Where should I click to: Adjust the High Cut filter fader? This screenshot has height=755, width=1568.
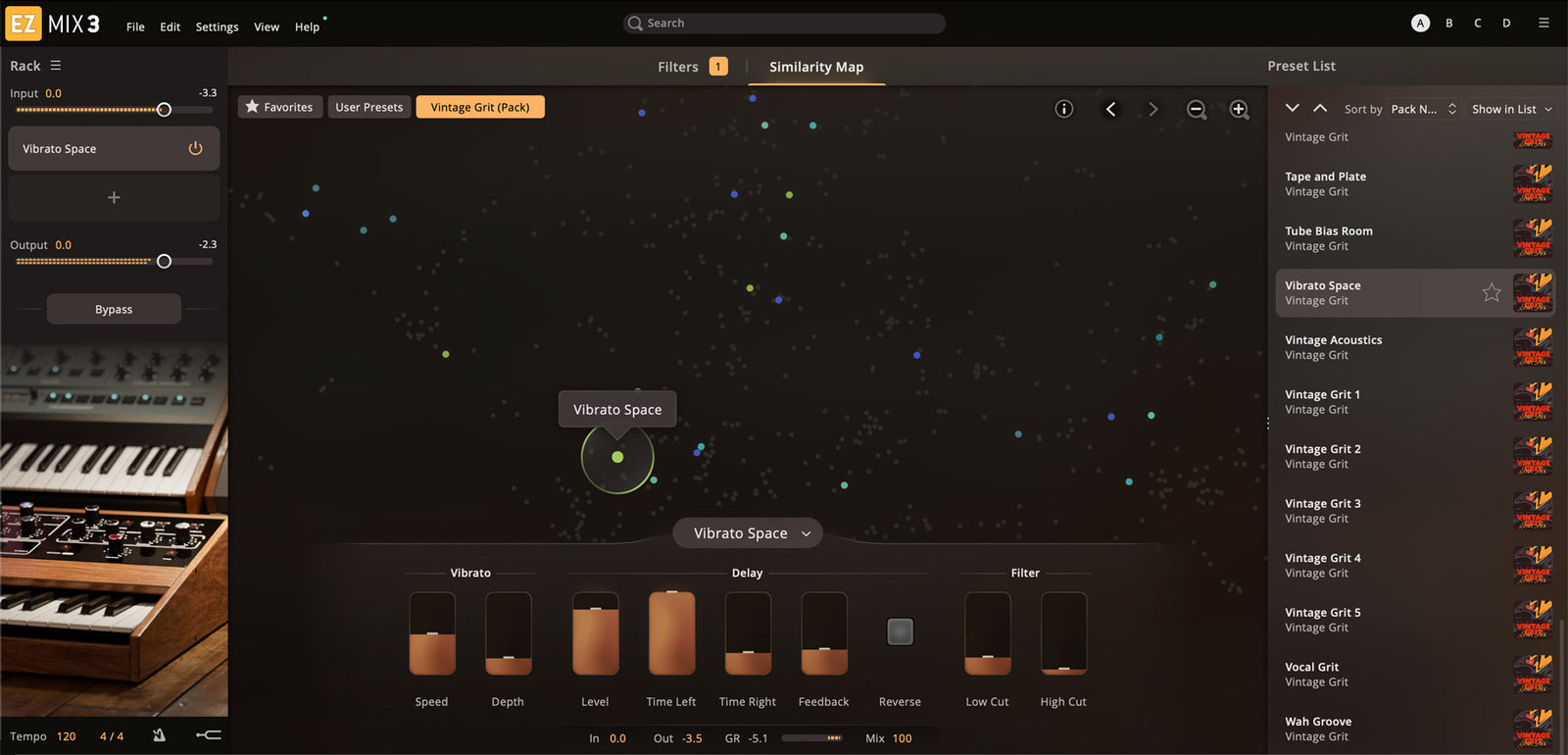point(1064,633)
